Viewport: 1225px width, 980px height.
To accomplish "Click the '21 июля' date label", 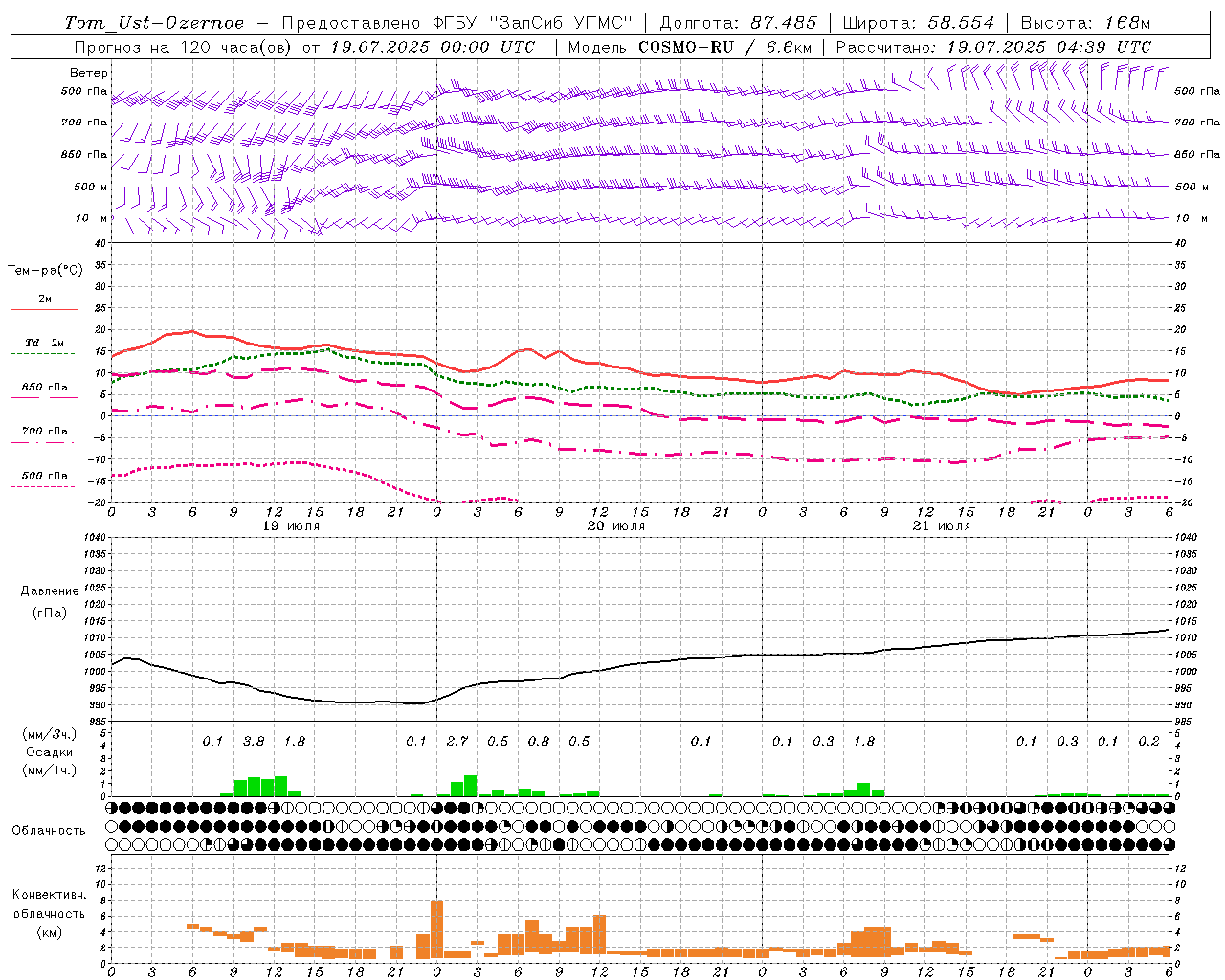I will 942,526.
